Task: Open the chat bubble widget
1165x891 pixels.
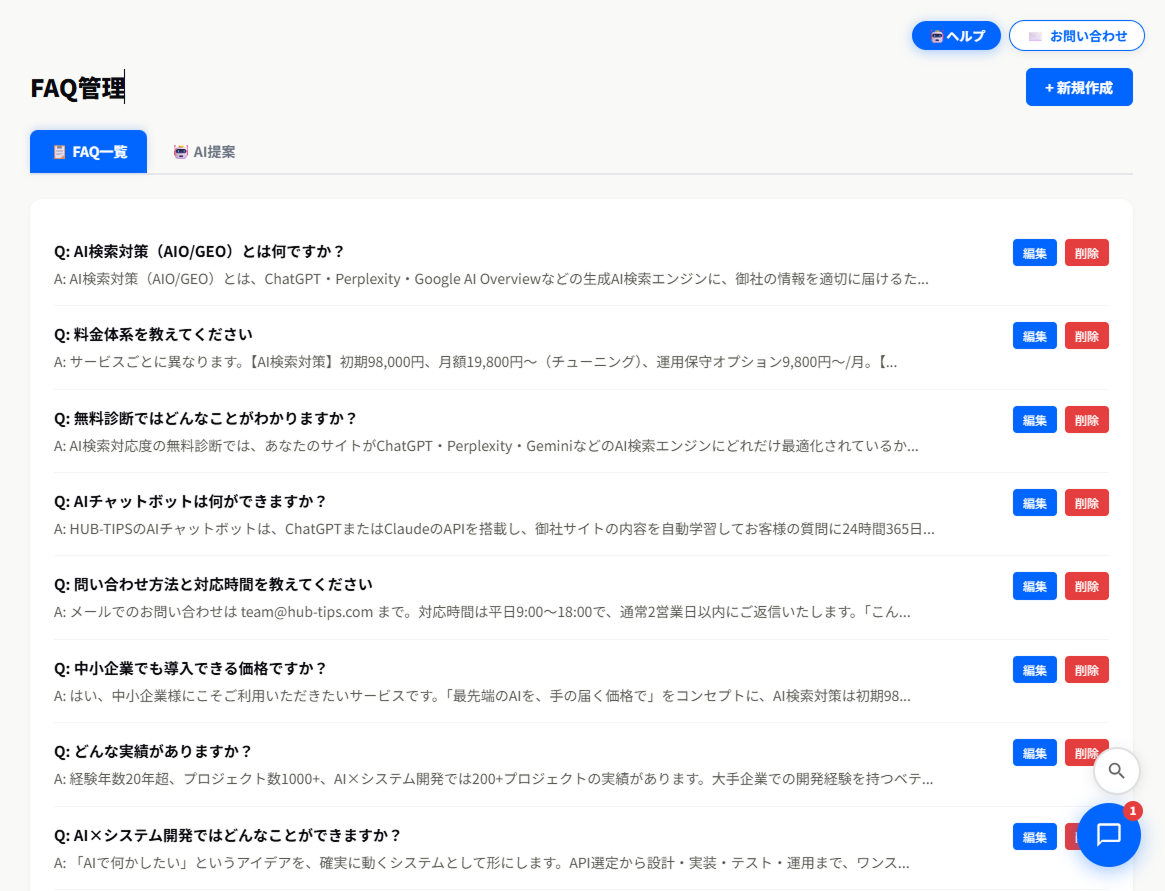Action: click(1109, 836)
